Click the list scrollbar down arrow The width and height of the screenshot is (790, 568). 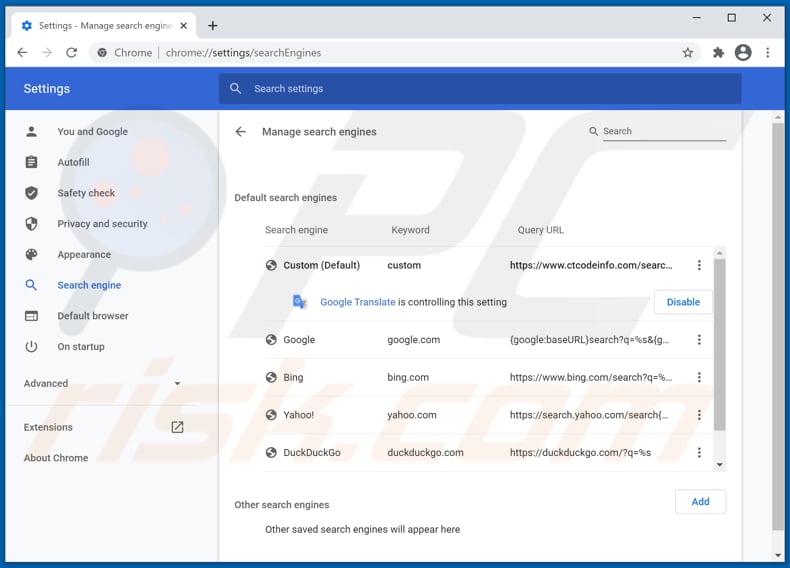(719, 465)
